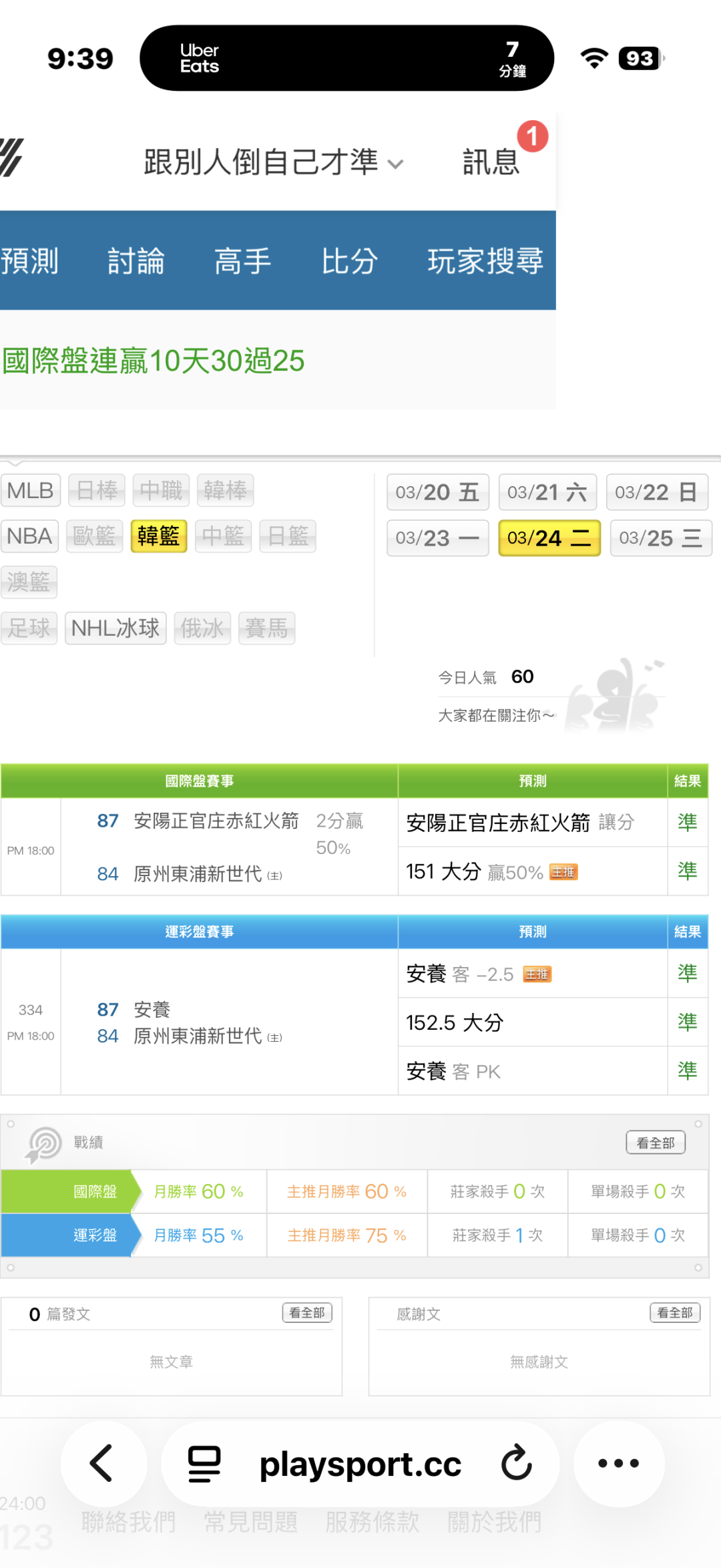Screen dimensions: 721x1568
Task: Open the browser three-dots menu
Action: 618,1463
